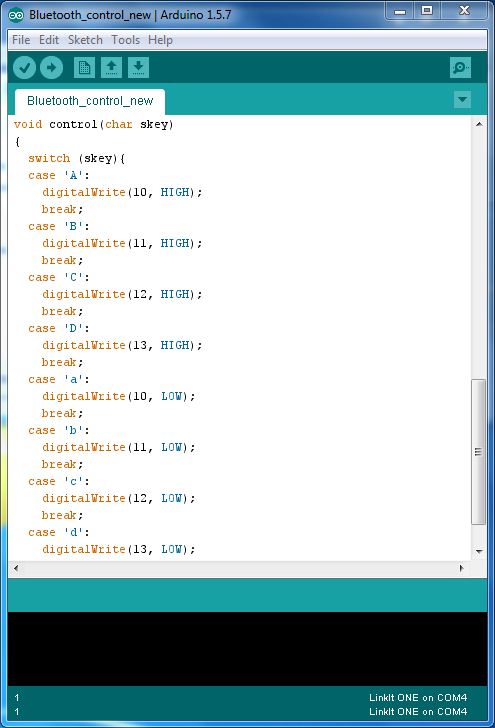Viewport: 495px width, 728px height.
Task: Click the horizontal scrollbar left arrow
Action: pos(16,568)
